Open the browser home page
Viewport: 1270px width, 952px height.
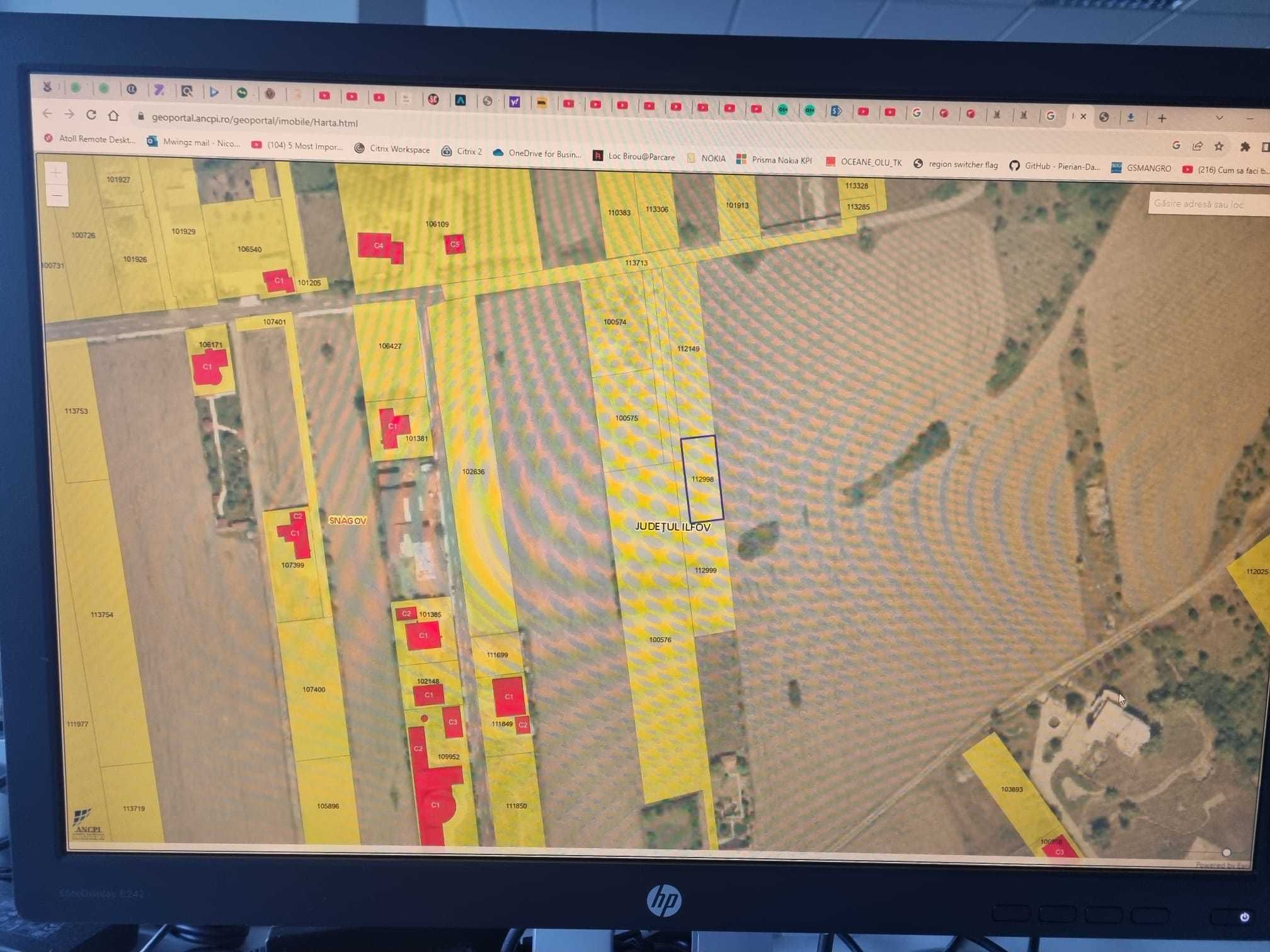[x=113, y=115]
